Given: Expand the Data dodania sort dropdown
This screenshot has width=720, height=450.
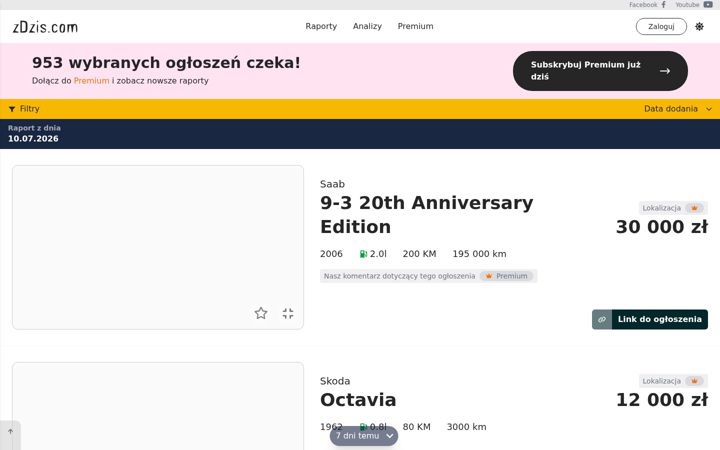Looking at the screenshot, I should tap(678, 109).
